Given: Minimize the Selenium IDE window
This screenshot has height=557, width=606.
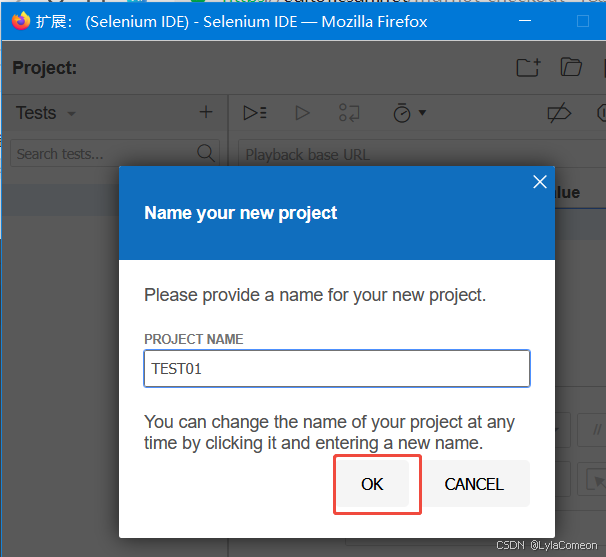Looking at the screenshot, I should pos(524,20).
